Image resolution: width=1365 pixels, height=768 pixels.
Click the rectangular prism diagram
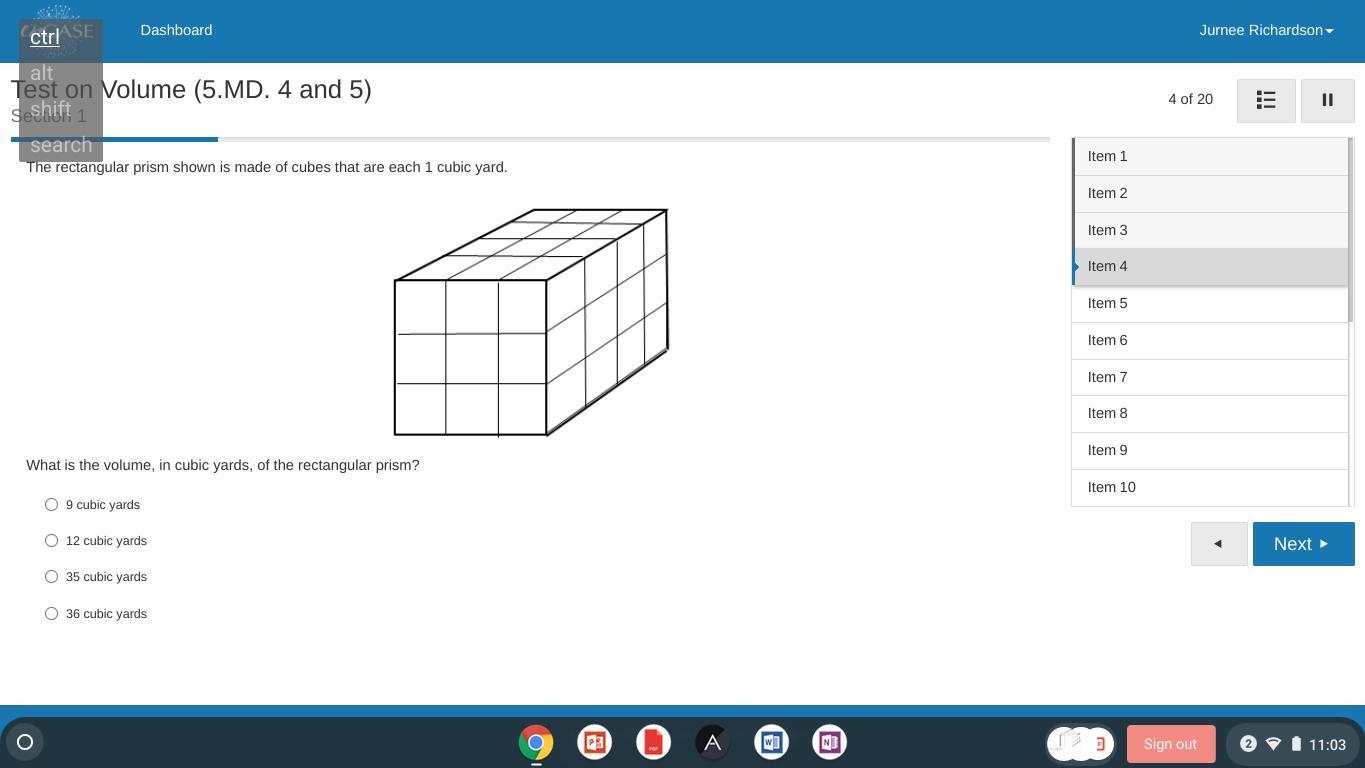coord(531,322)
